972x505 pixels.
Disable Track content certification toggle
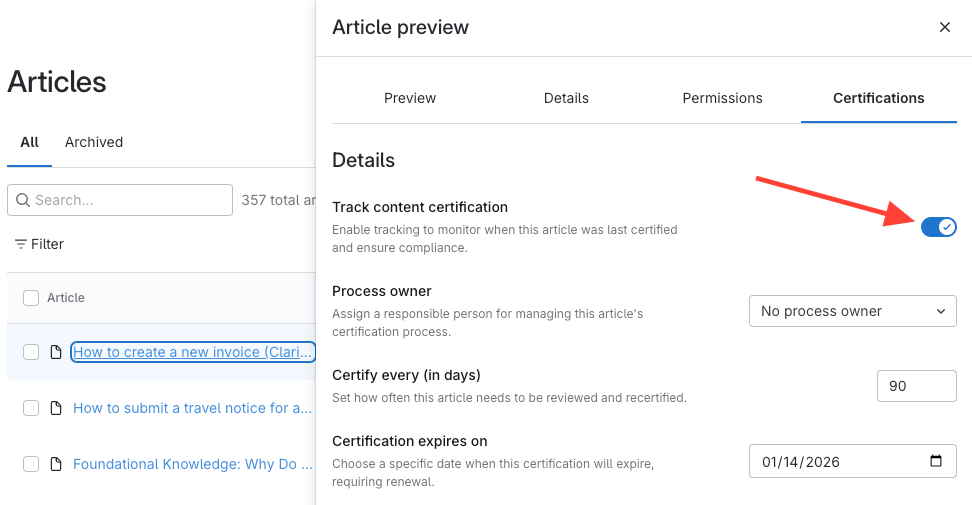[x=938, y=227]
